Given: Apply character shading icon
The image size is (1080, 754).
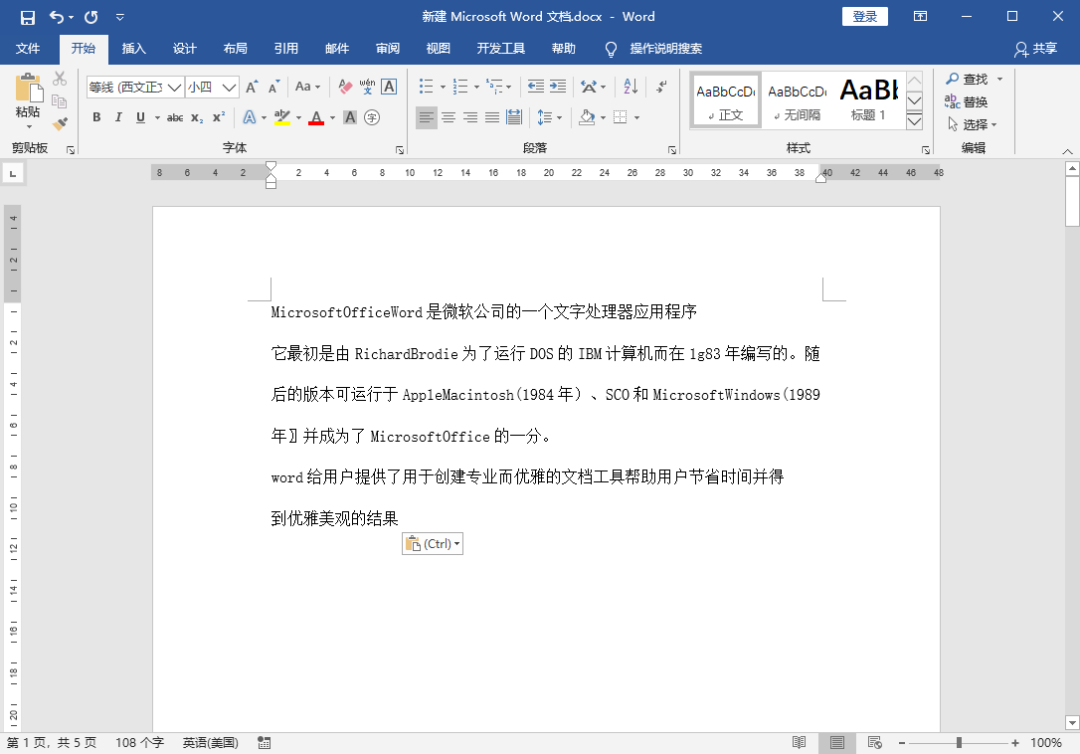Looking at the screenshot, I should (x=350, y=118).
